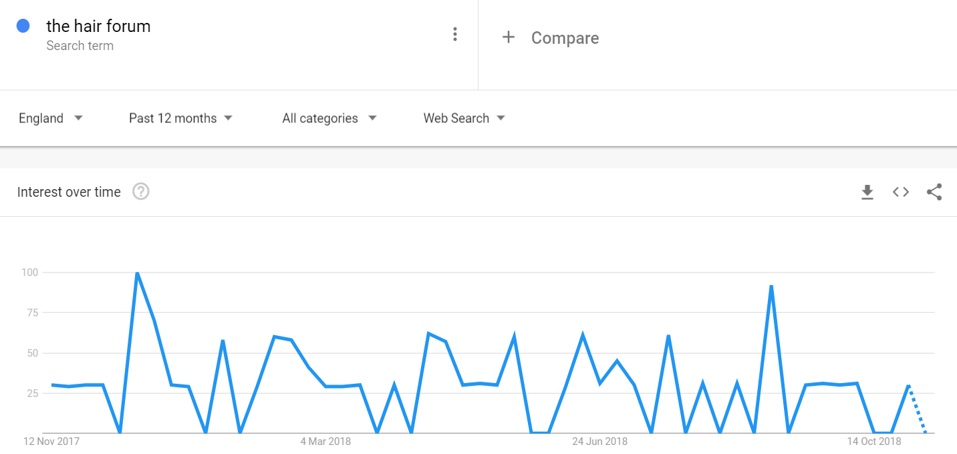957x454 pixels.
Task: Change the Web Search type dropdown
Action: 464,118
